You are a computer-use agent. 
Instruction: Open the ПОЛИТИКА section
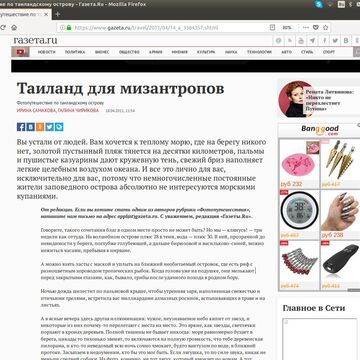coord(75,52)
